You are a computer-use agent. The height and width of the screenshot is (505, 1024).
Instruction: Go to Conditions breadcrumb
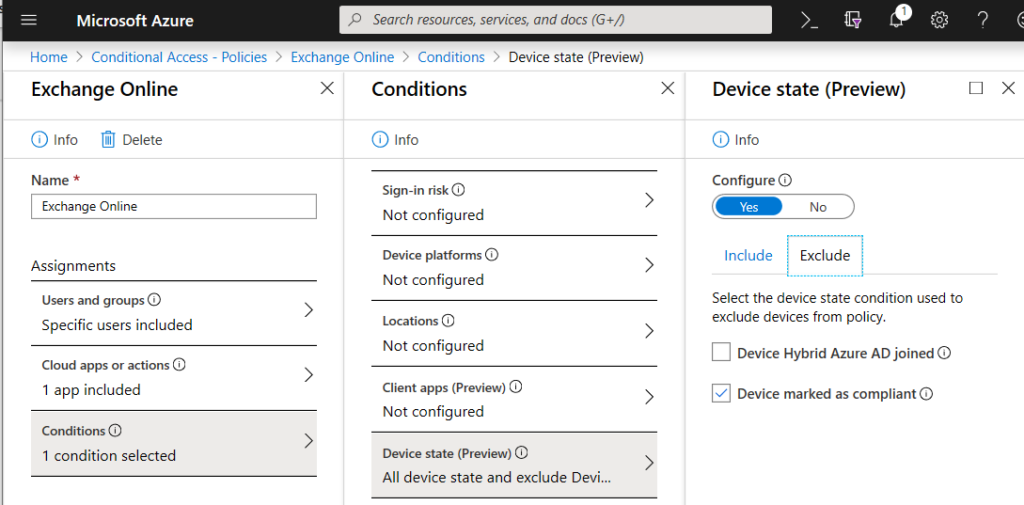[x=451, y=57]
